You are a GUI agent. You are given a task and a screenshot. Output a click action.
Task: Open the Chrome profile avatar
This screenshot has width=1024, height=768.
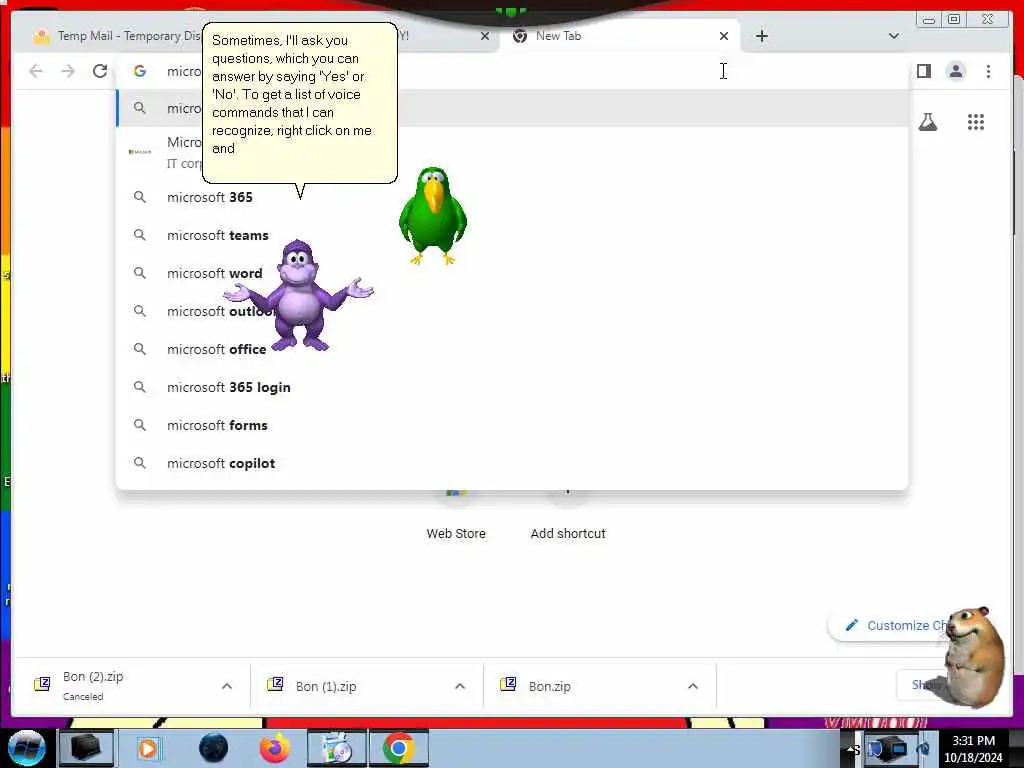955,71
